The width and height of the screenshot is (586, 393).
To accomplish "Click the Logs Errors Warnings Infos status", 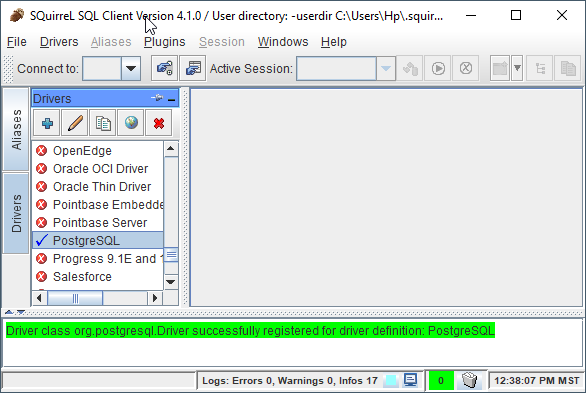I will coord(290,381).
